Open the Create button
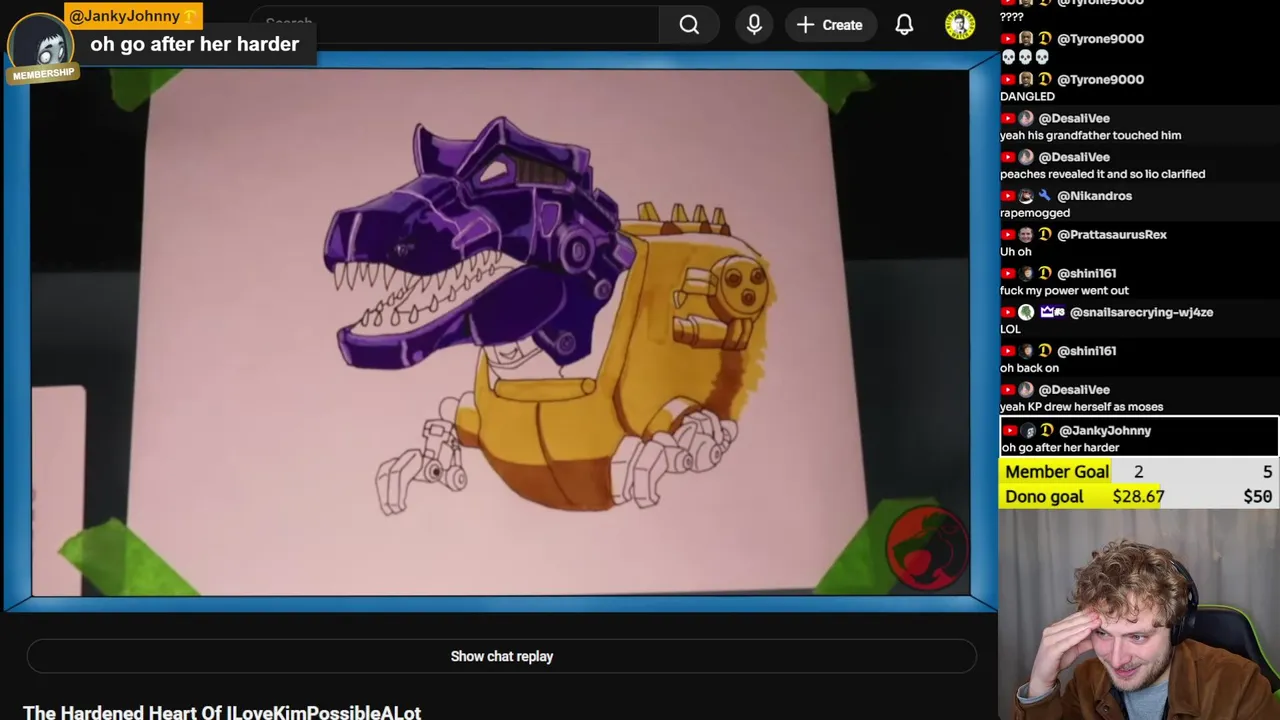This screenshot has height=720, width=1280. [829, 25]
